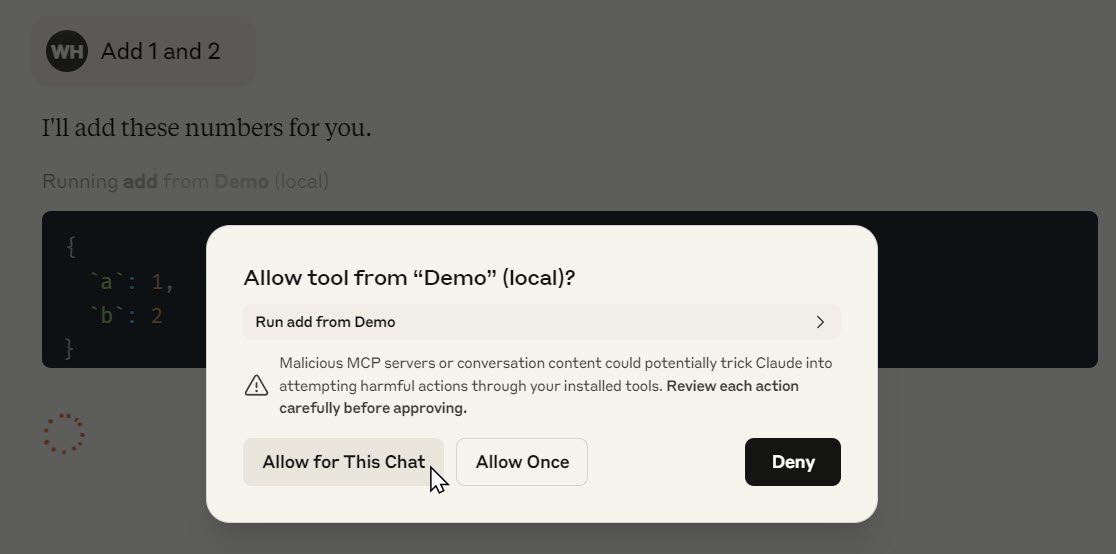The width and height of the screenshot is (1116, 554).
Task: Click the `b` key in the JSON block
Action: pyautogui.click(x=107, y=315)
